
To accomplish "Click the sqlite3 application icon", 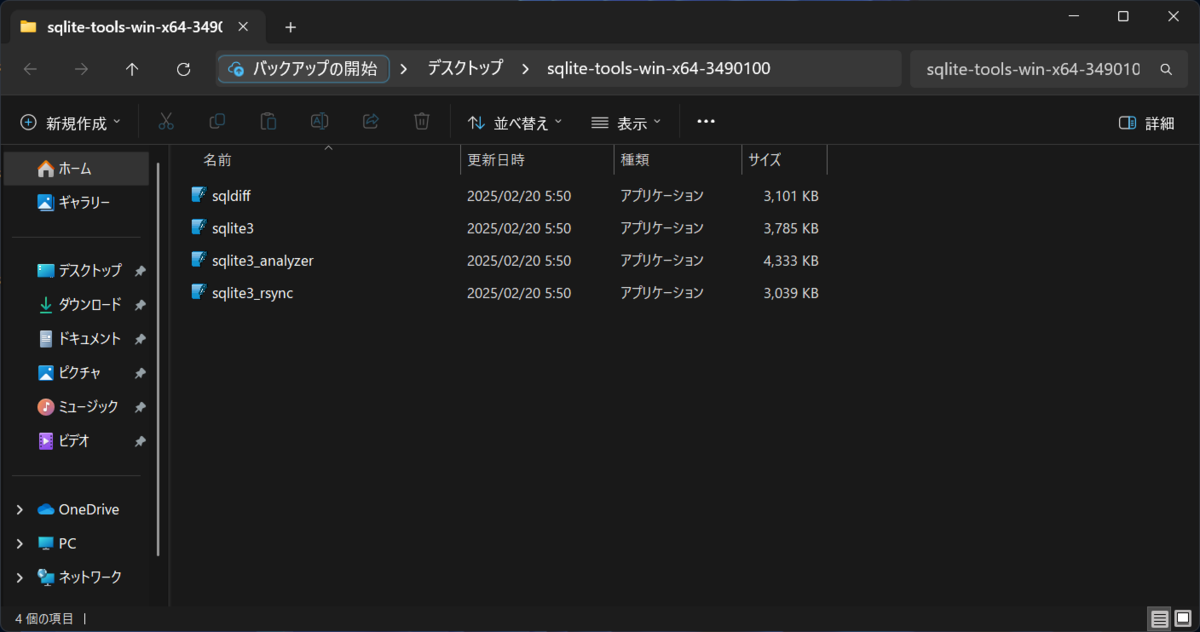I will (199, 227).
